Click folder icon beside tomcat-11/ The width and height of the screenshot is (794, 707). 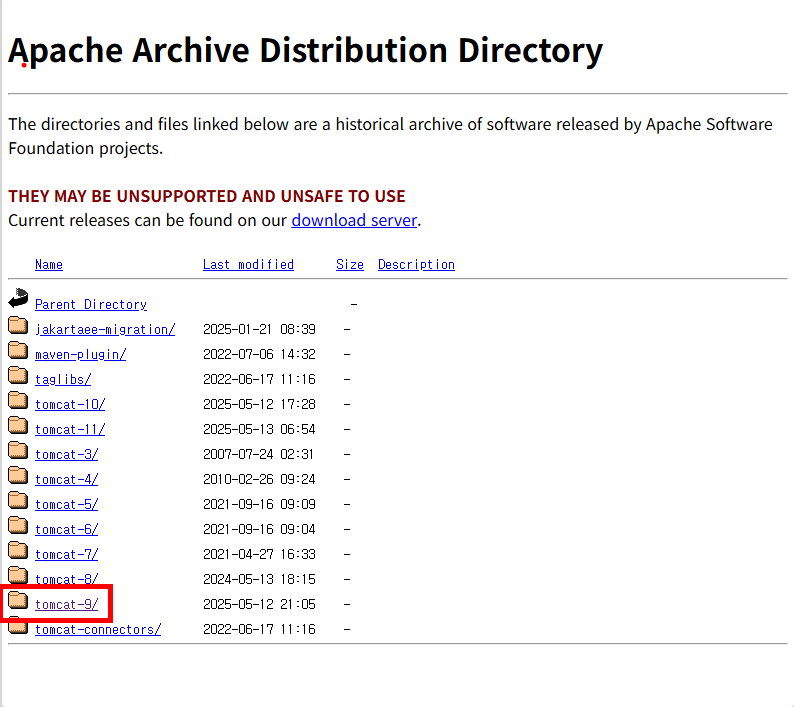(18, 425)
